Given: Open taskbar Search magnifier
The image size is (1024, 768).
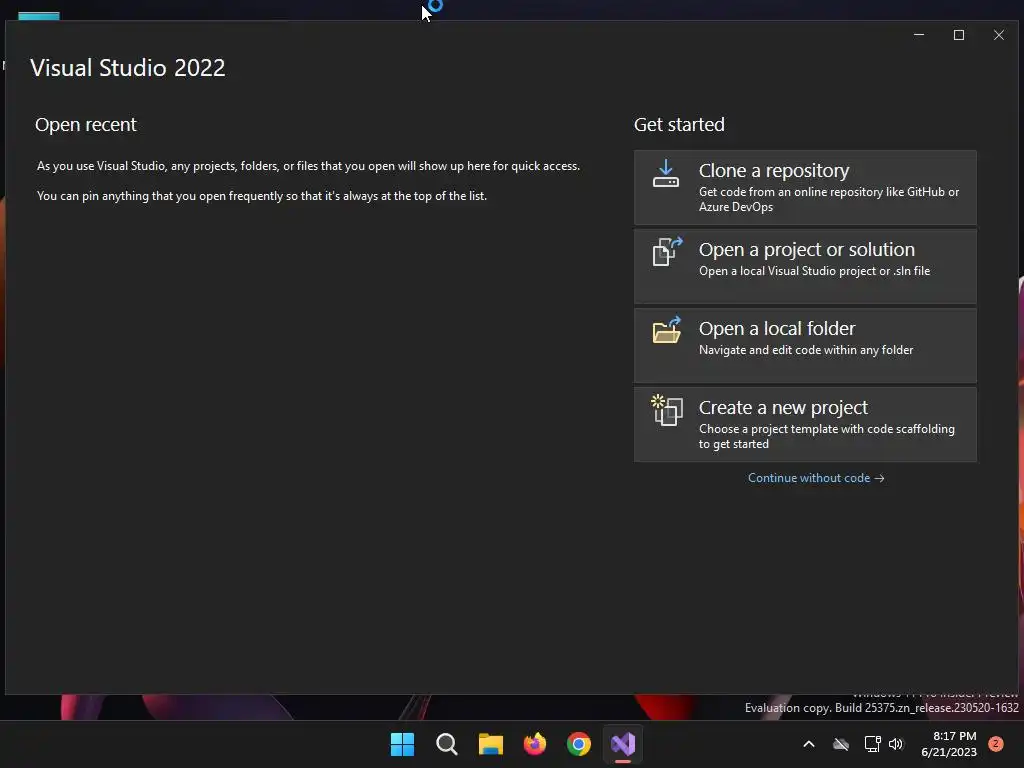Looking at the screenshot, I should [x=447, y=744].
